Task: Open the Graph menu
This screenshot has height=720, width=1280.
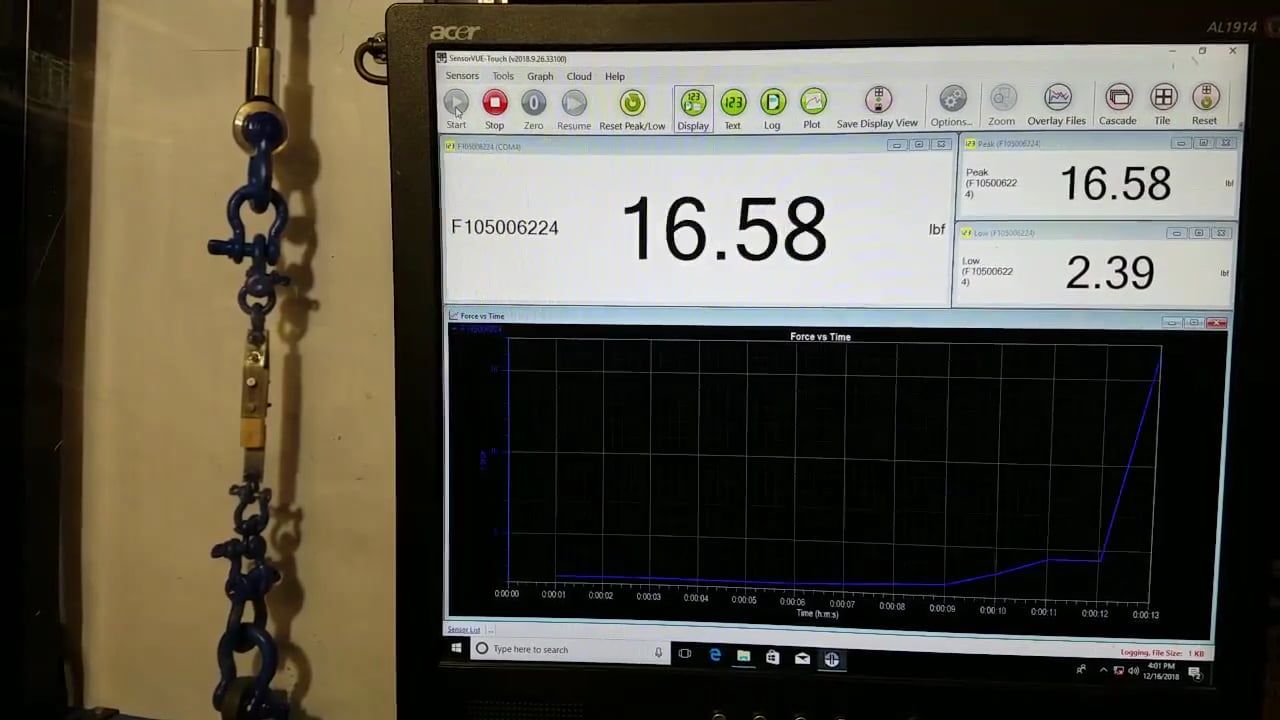Action: 540,76
